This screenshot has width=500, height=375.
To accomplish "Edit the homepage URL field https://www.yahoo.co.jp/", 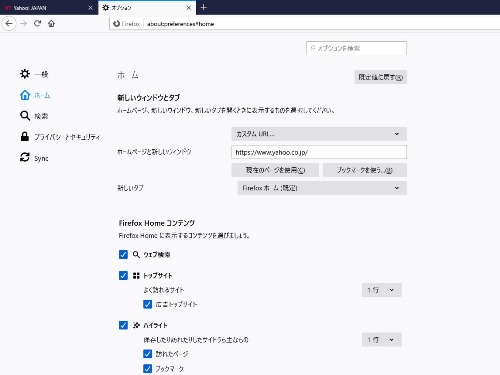I will (x=319, y=152).
